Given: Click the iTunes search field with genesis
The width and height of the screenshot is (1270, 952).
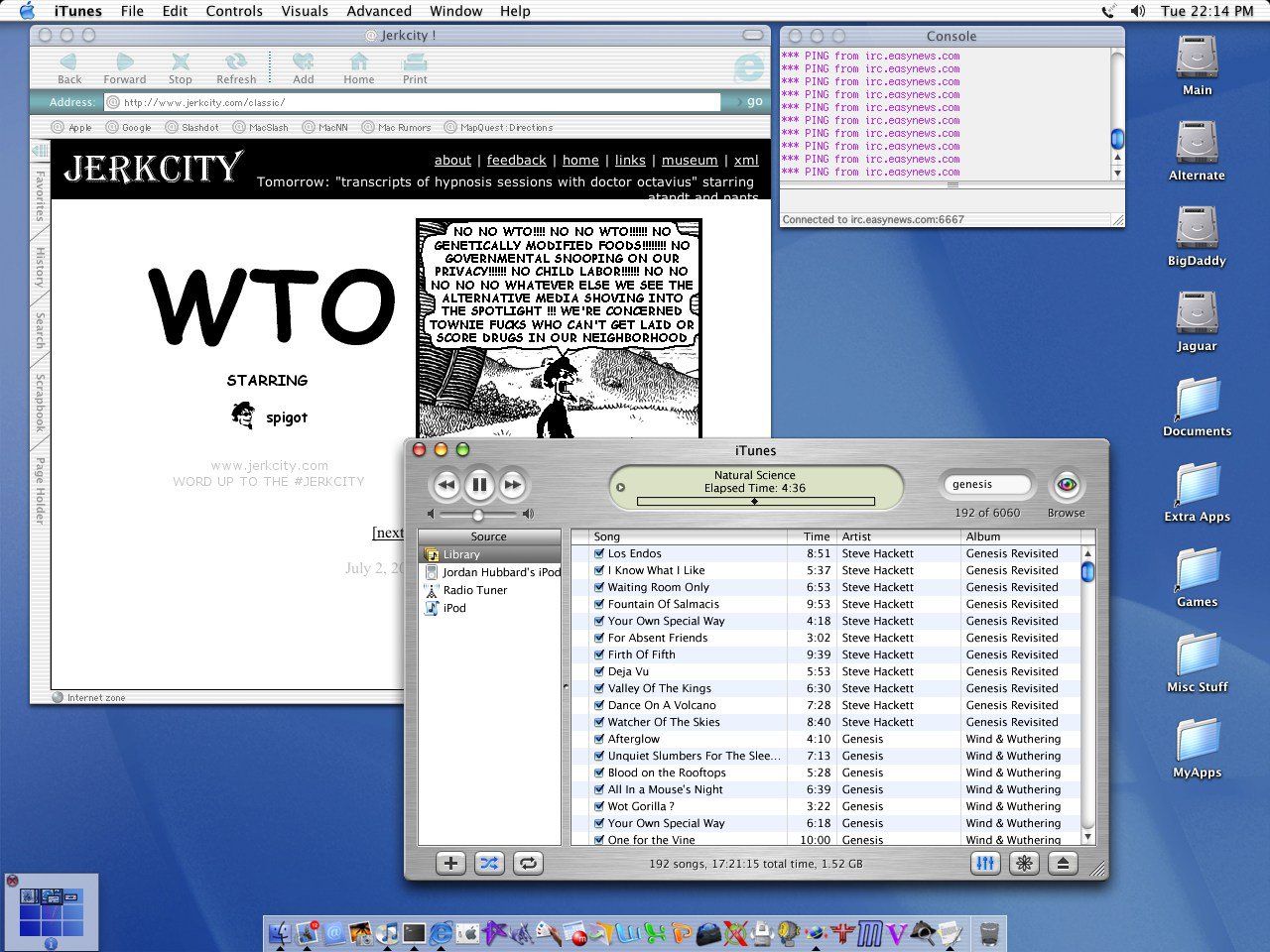Looking at the screenshot, I should point(986,484).
